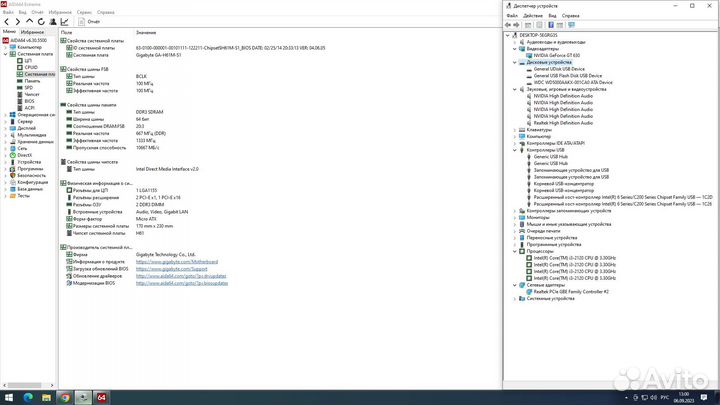The image size is (720, 405).
Task: Click Device Manager toolbar back arrow
Action: (x=508, y=25)
